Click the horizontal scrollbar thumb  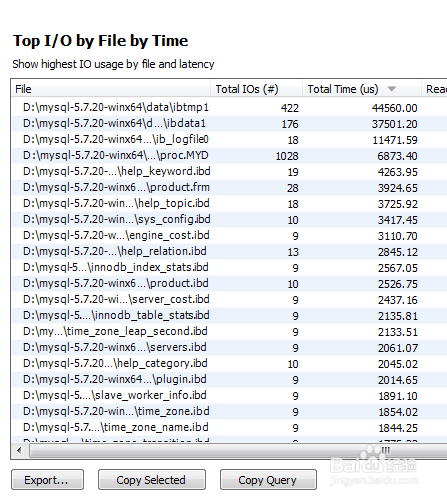click(x=238, y=451)
